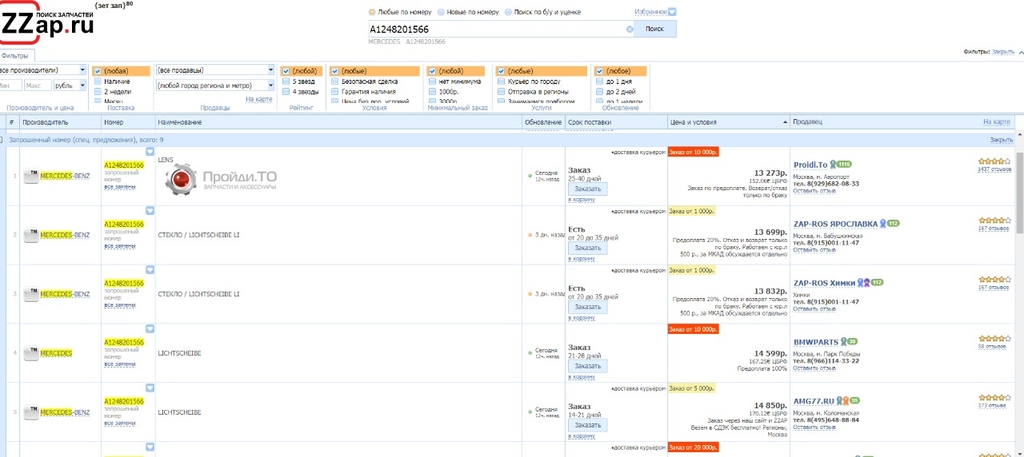The height and width of the screenshot is (457, 1024).
Task: Toggle 'нет минимума' minimum order checkbox
Action: (x=432, y=81)
